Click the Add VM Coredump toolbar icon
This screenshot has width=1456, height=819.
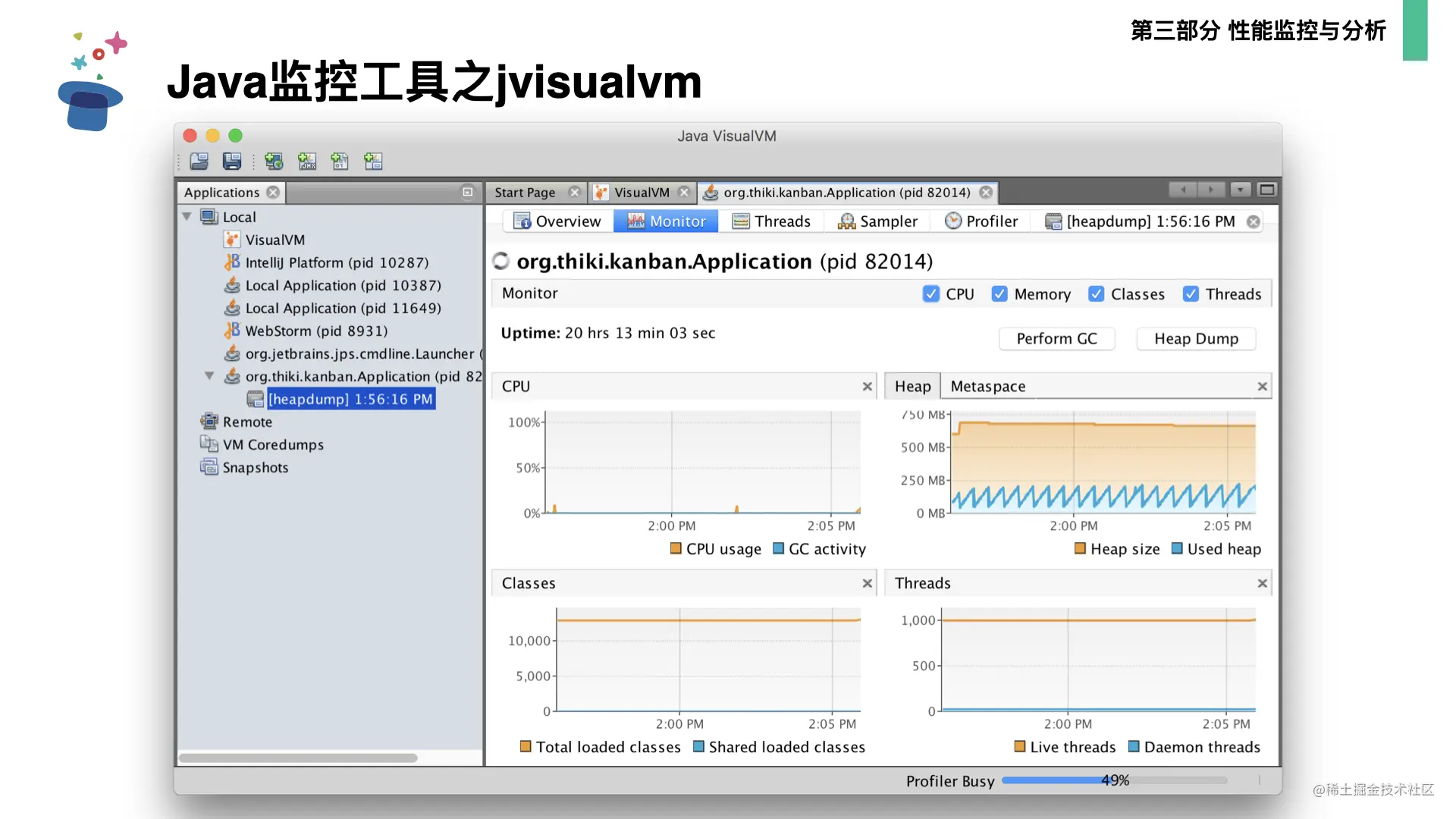(x=340, y=162)
